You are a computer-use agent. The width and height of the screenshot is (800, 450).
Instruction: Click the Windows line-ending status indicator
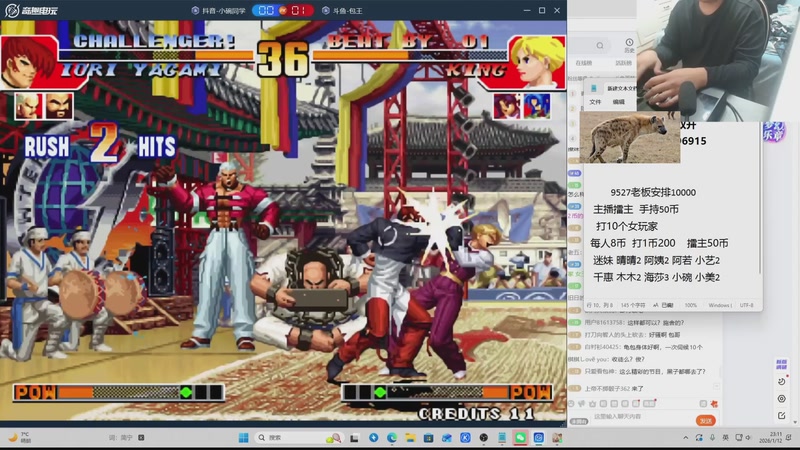coord(720,305)
